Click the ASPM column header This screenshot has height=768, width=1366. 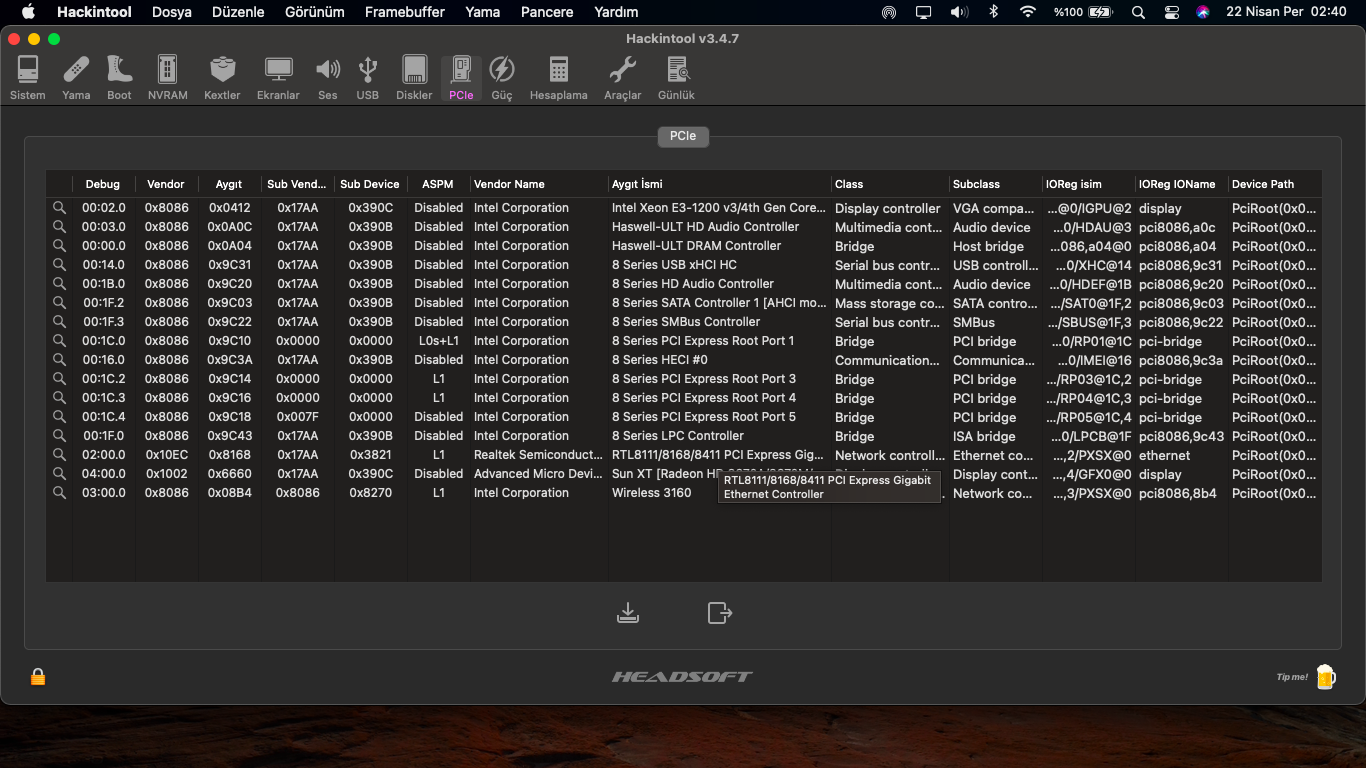coord(437,184)
